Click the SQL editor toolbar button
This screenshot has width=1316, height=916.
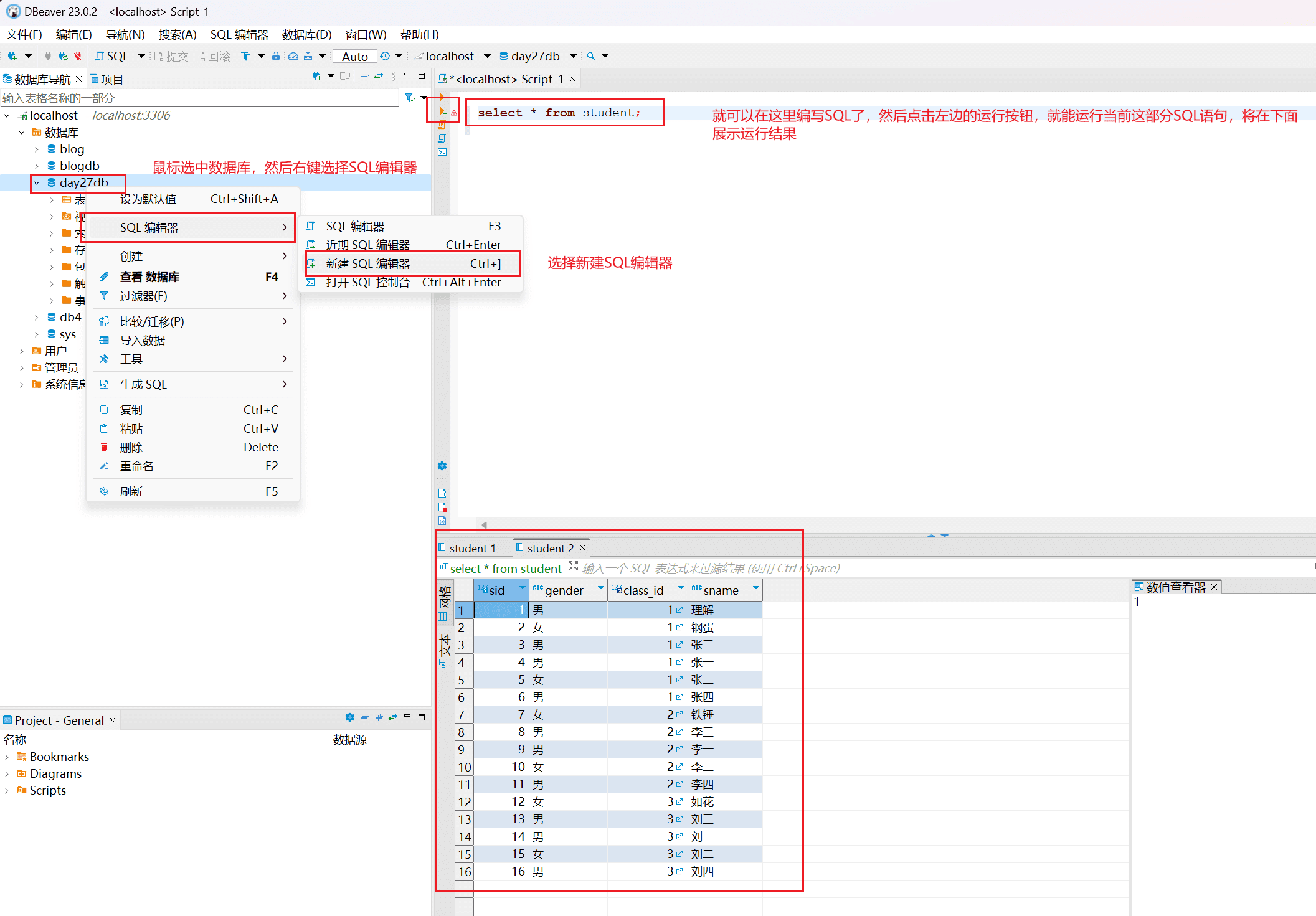coord(112,56)
